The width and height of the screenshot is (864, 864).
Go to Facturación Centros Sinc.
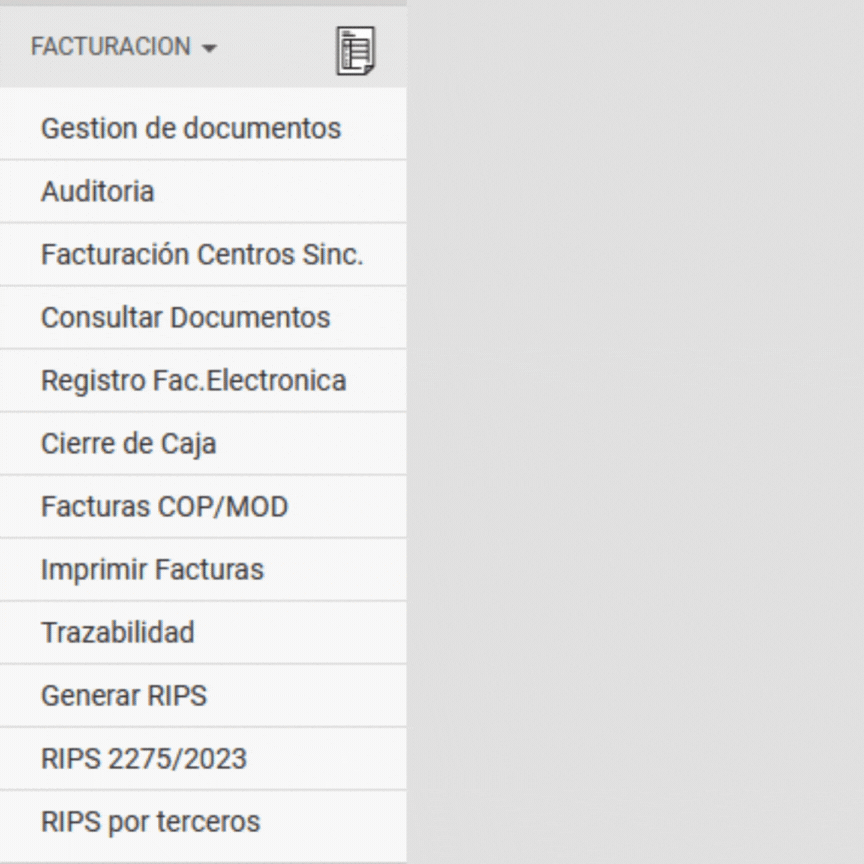pos(201,254)
